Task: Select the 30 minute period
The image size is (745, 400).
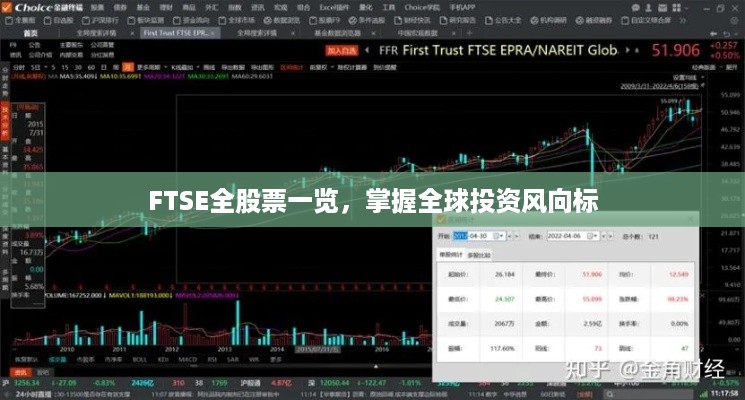Action: click(78, 67)
